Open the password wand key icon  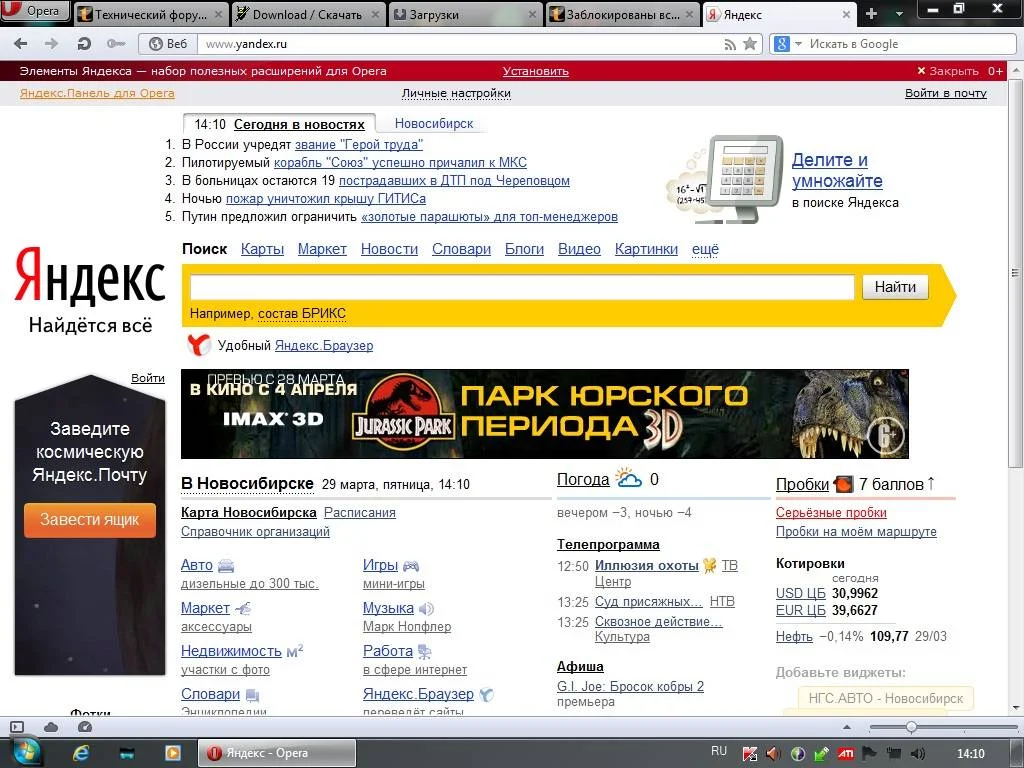pyautogui.click(x=116, y=44)
